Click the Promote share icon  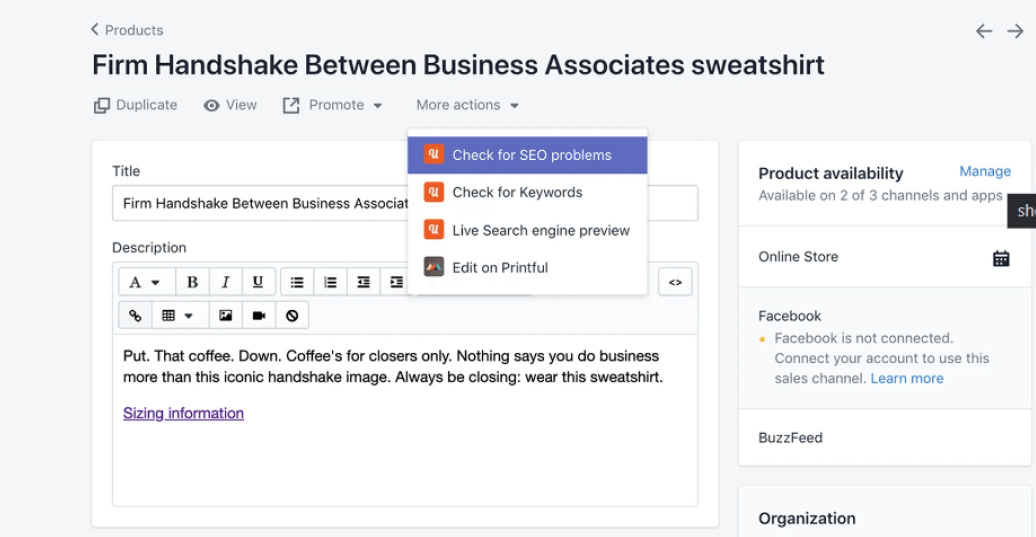(291, 106)
